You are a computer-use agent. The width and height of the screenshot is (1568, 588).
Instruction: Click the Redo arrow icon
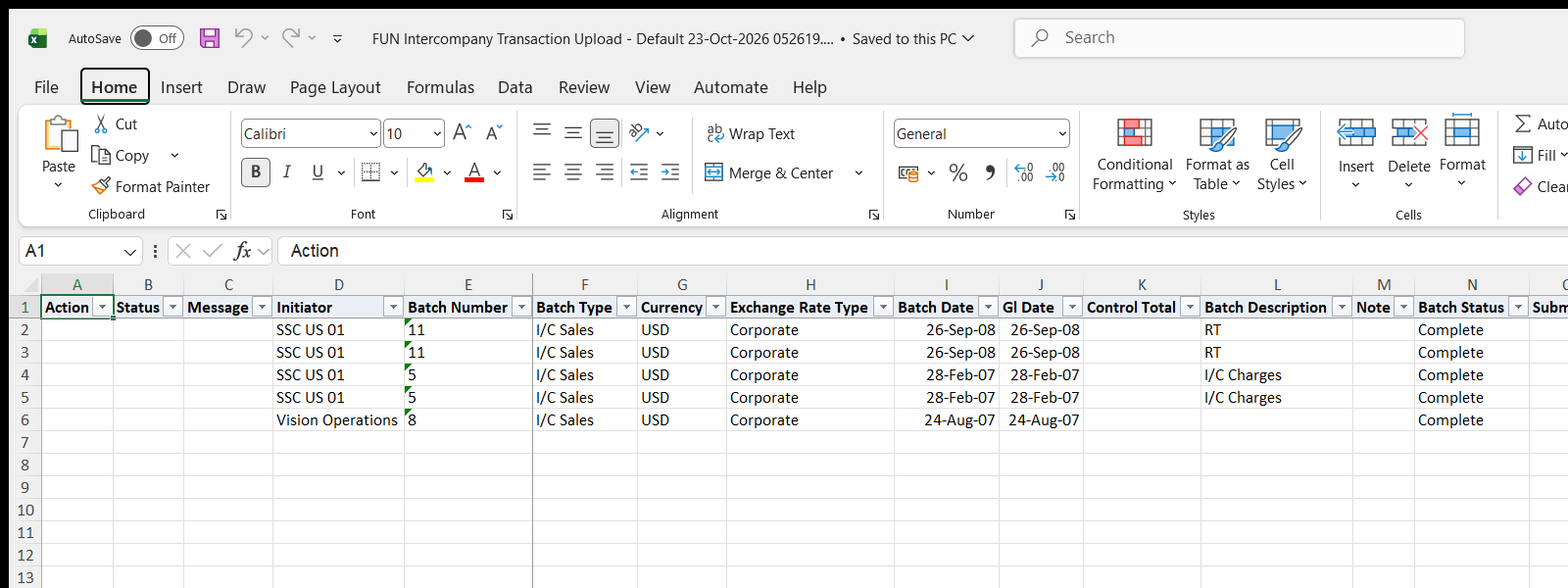point(291,37)
